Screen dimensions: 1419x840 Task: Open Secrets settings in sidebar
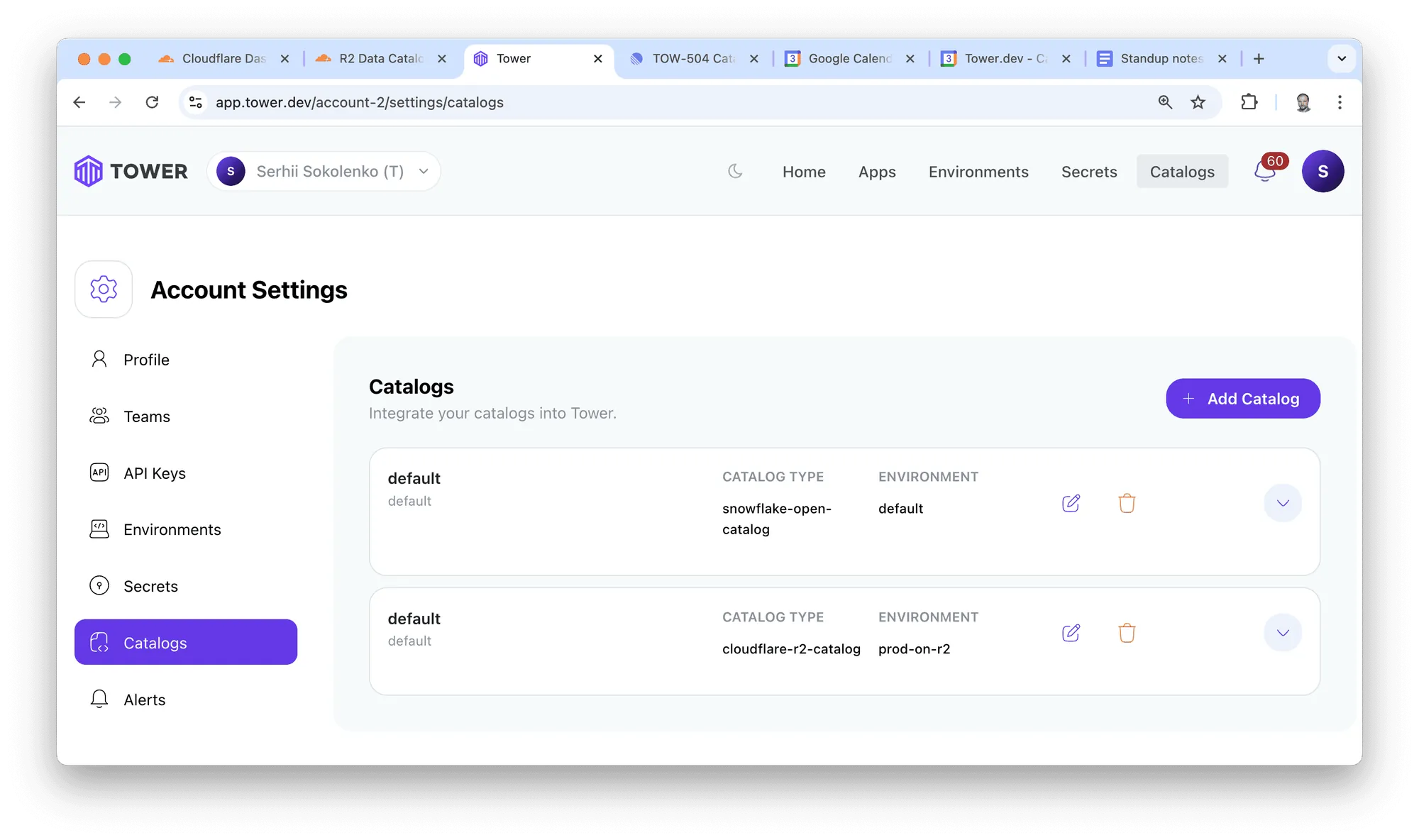pos(186,586)
